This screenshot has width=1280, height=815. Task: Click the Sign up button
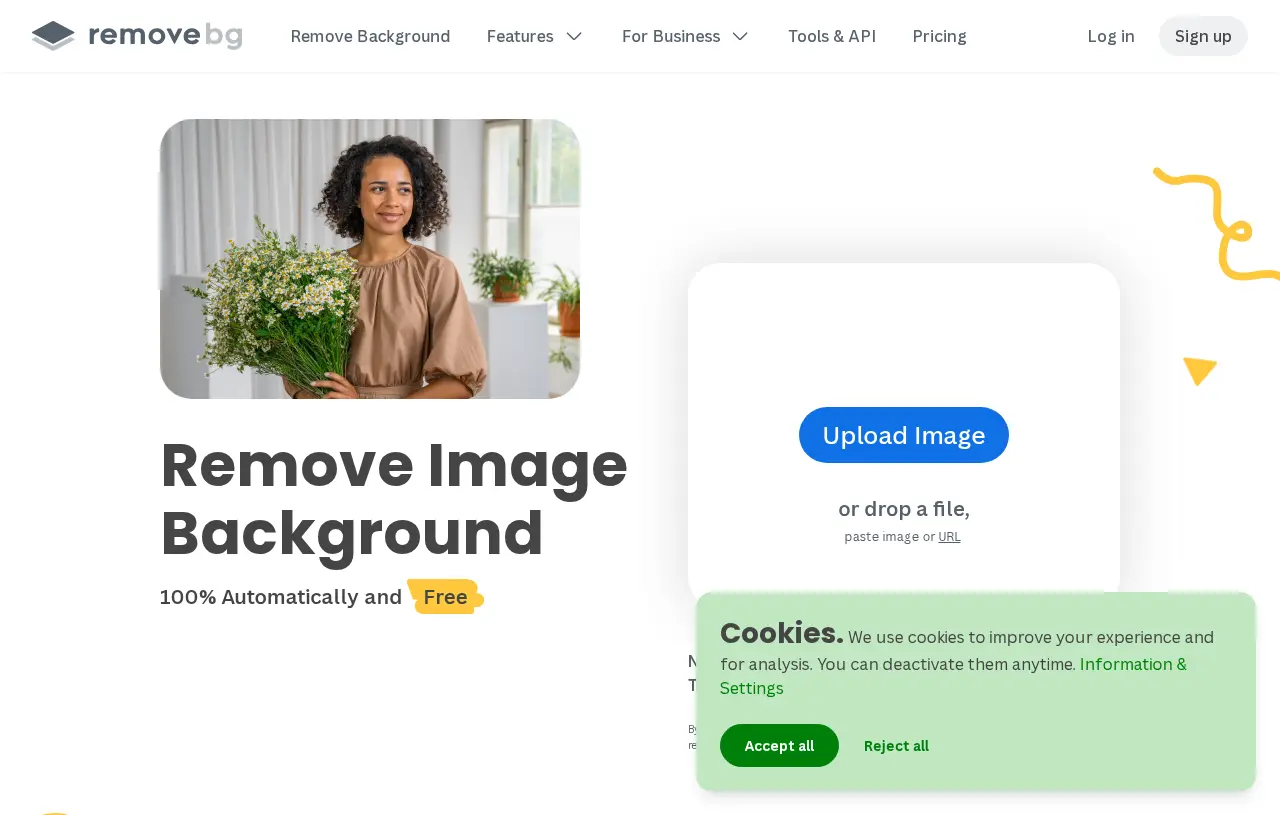[1203, 36]
